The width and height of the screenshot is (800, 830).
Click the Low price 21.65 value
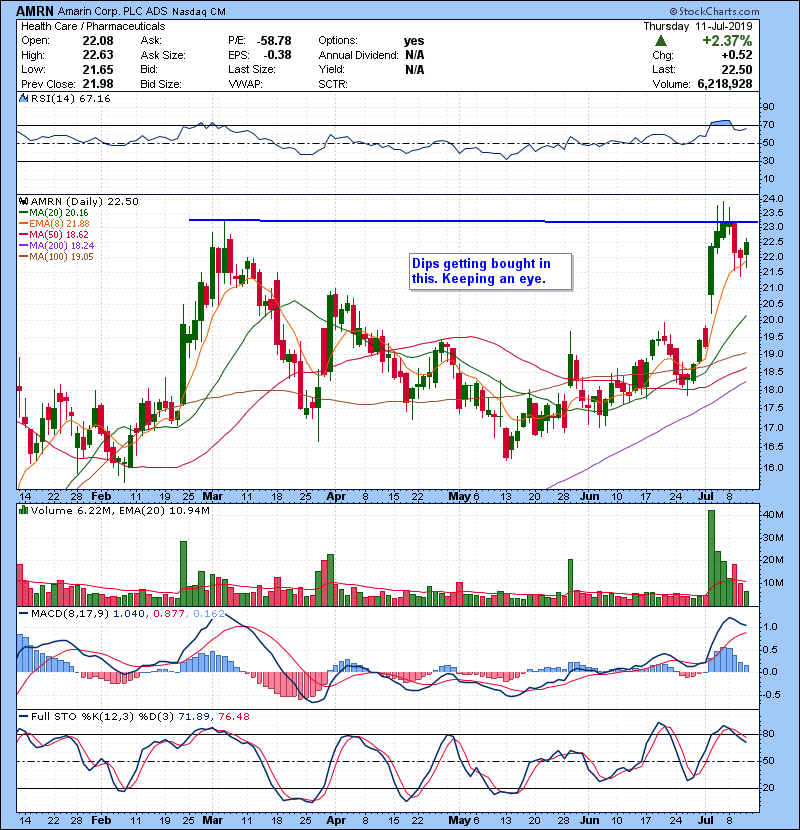(97, 69)
